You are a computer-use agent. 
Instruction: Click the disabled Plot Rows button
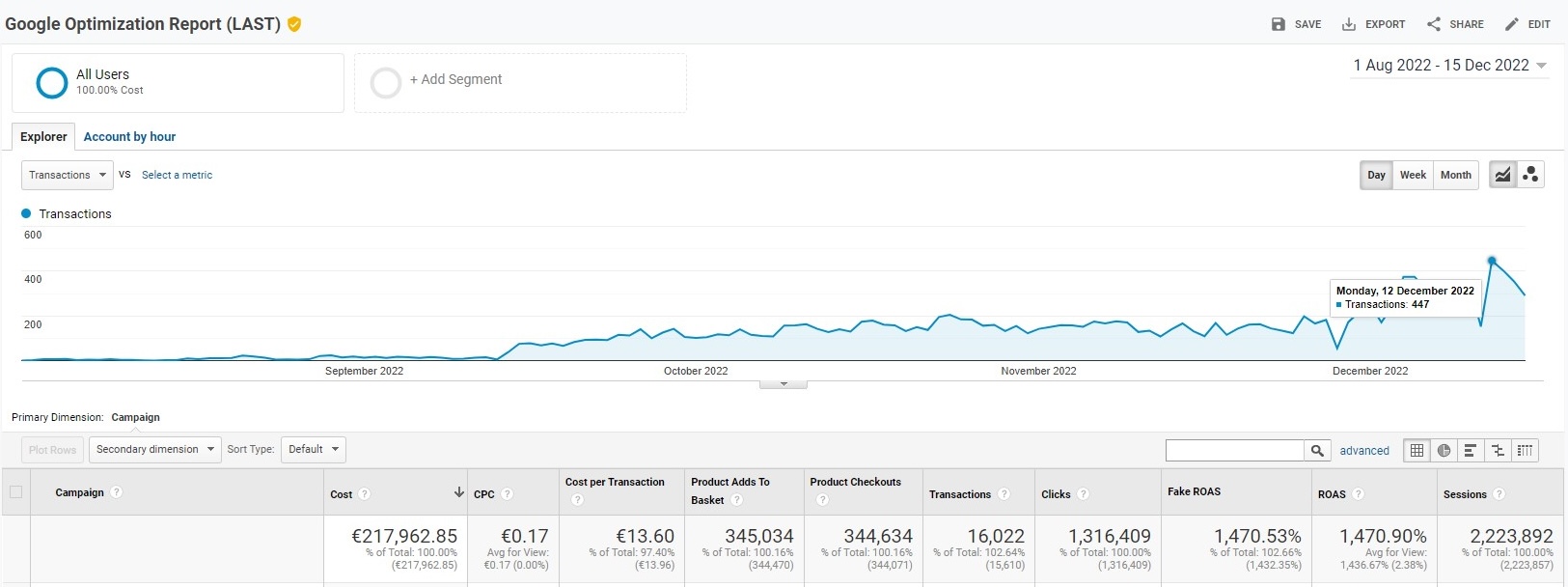point(52,450)
